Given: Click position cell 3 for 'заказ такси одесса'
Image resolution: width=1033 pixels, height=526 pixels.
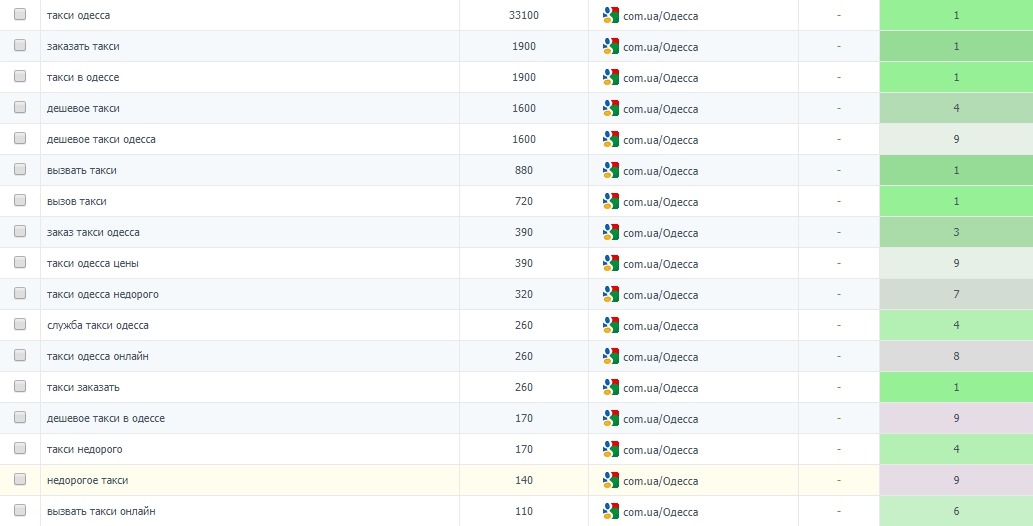Looking at the screenshot, I should point(956,232).
